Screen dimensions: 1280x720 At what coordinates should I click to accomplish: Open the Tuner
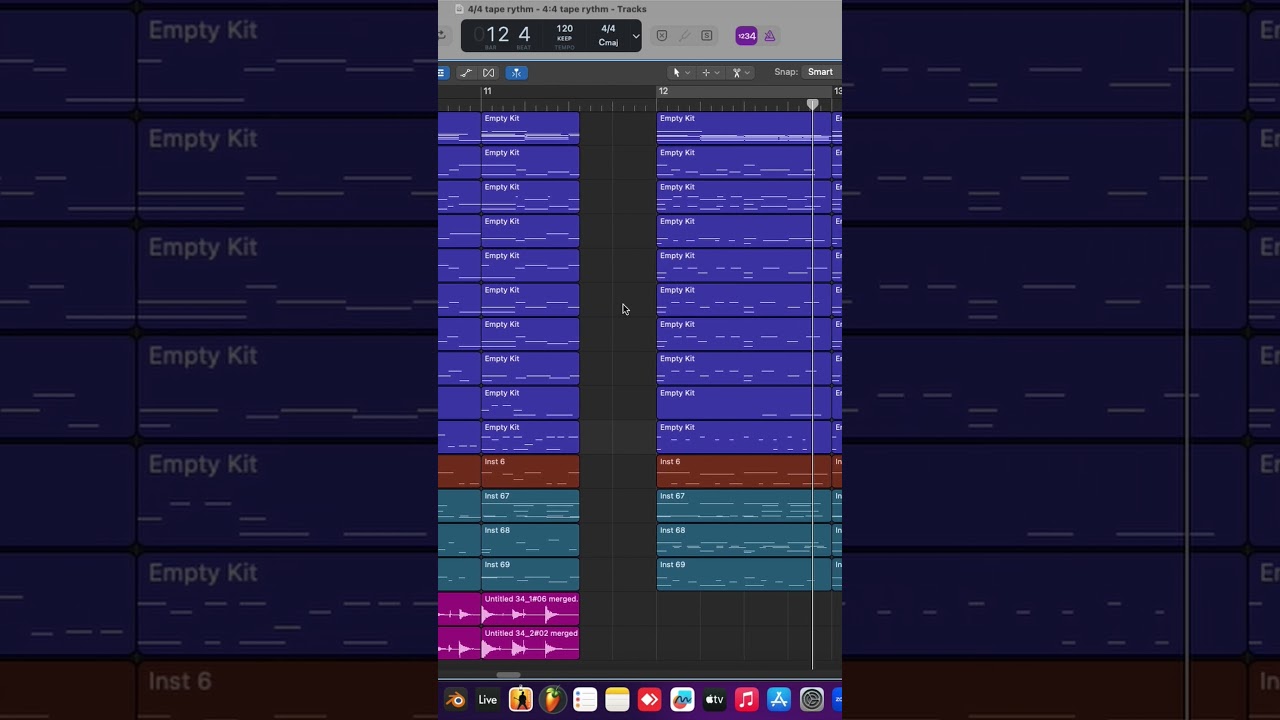(684, 36)
